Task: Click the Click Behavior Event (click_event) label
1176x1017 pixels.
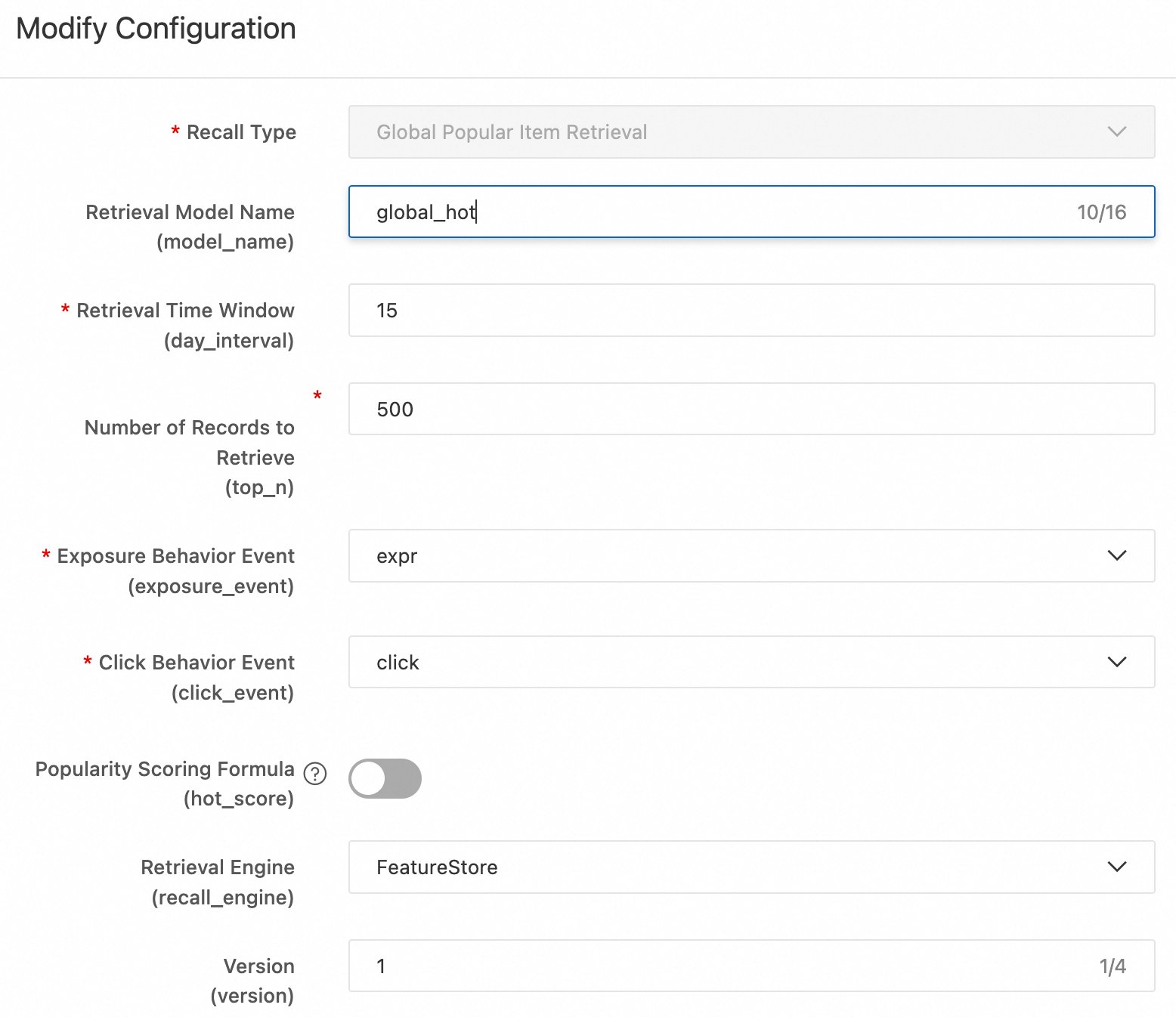Action: (x=197, y=678)
